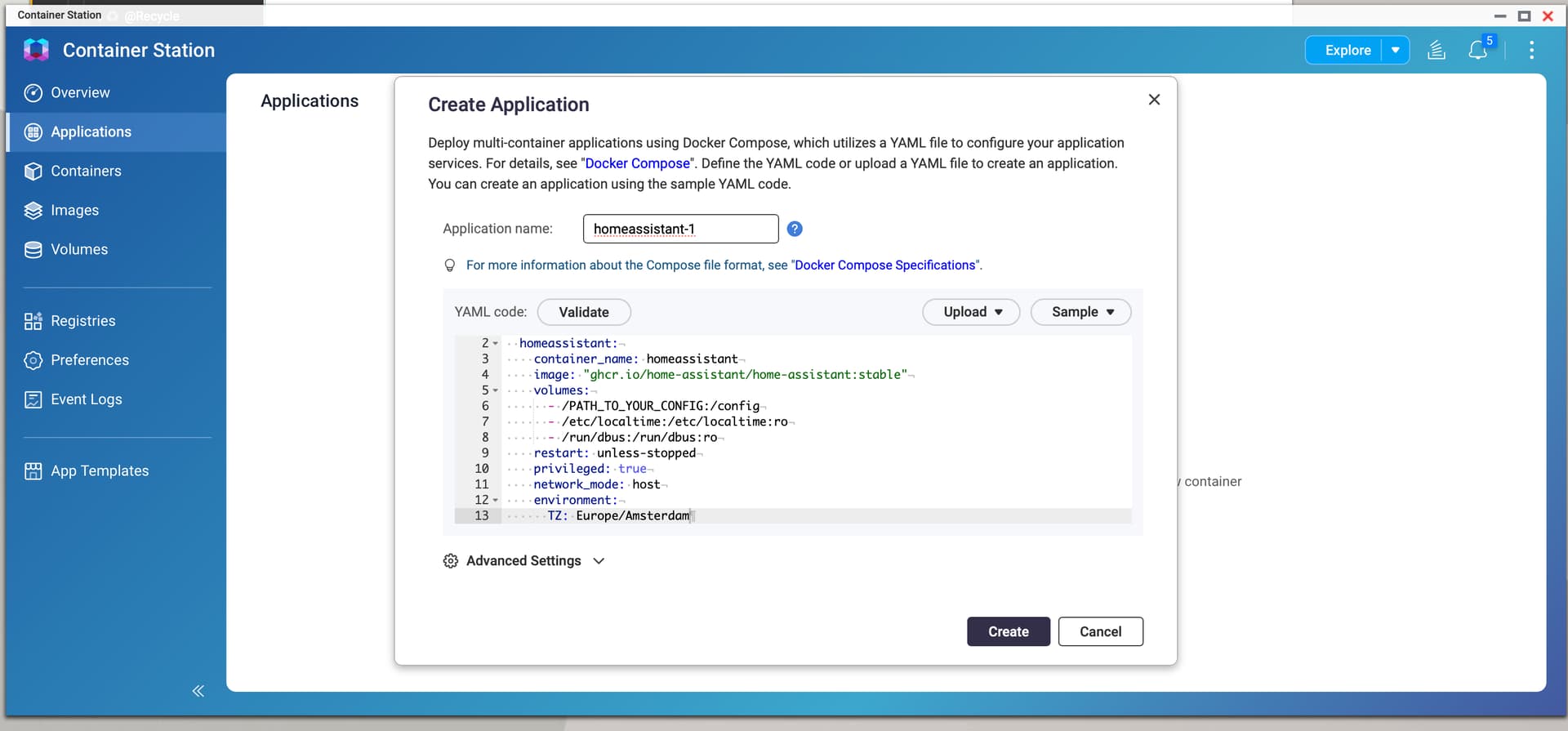Click the Containers cube icon
This screenshot has height=731, width=1568.
(33, 172)
